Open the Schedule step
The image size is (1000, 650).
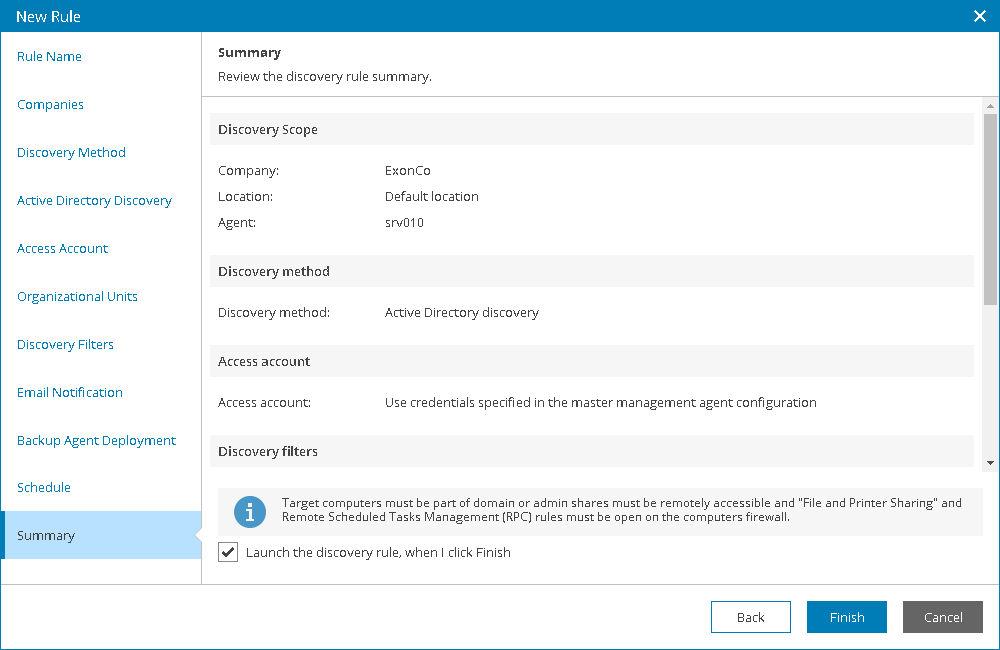(44, 488)
